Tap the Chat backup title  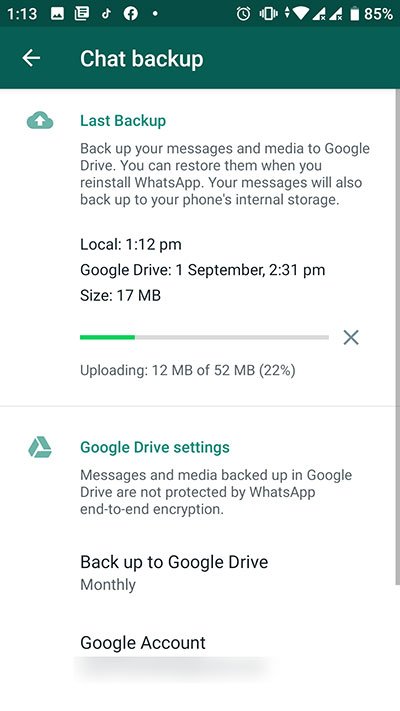tap(142, 59)
